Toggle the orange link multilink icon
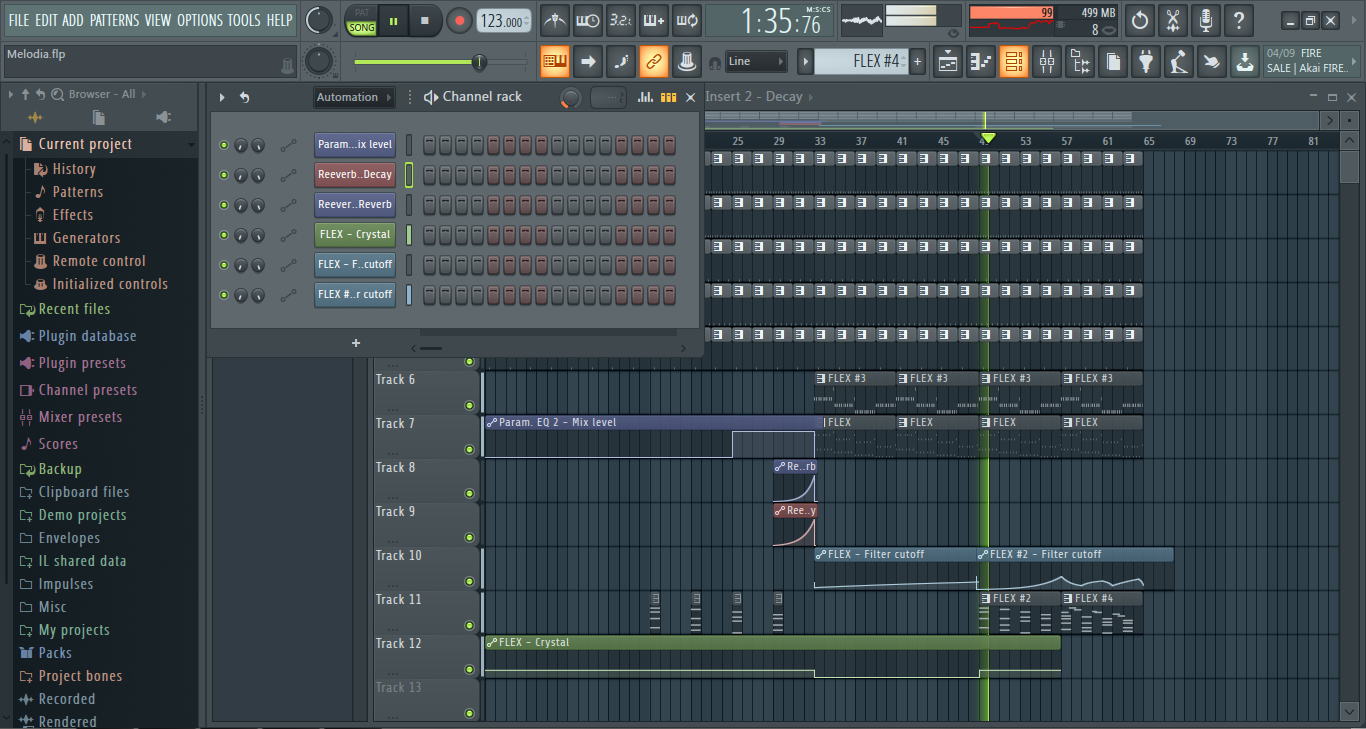Image resolution: width=1366 pixels, height=729 pixels. point(654,62)
